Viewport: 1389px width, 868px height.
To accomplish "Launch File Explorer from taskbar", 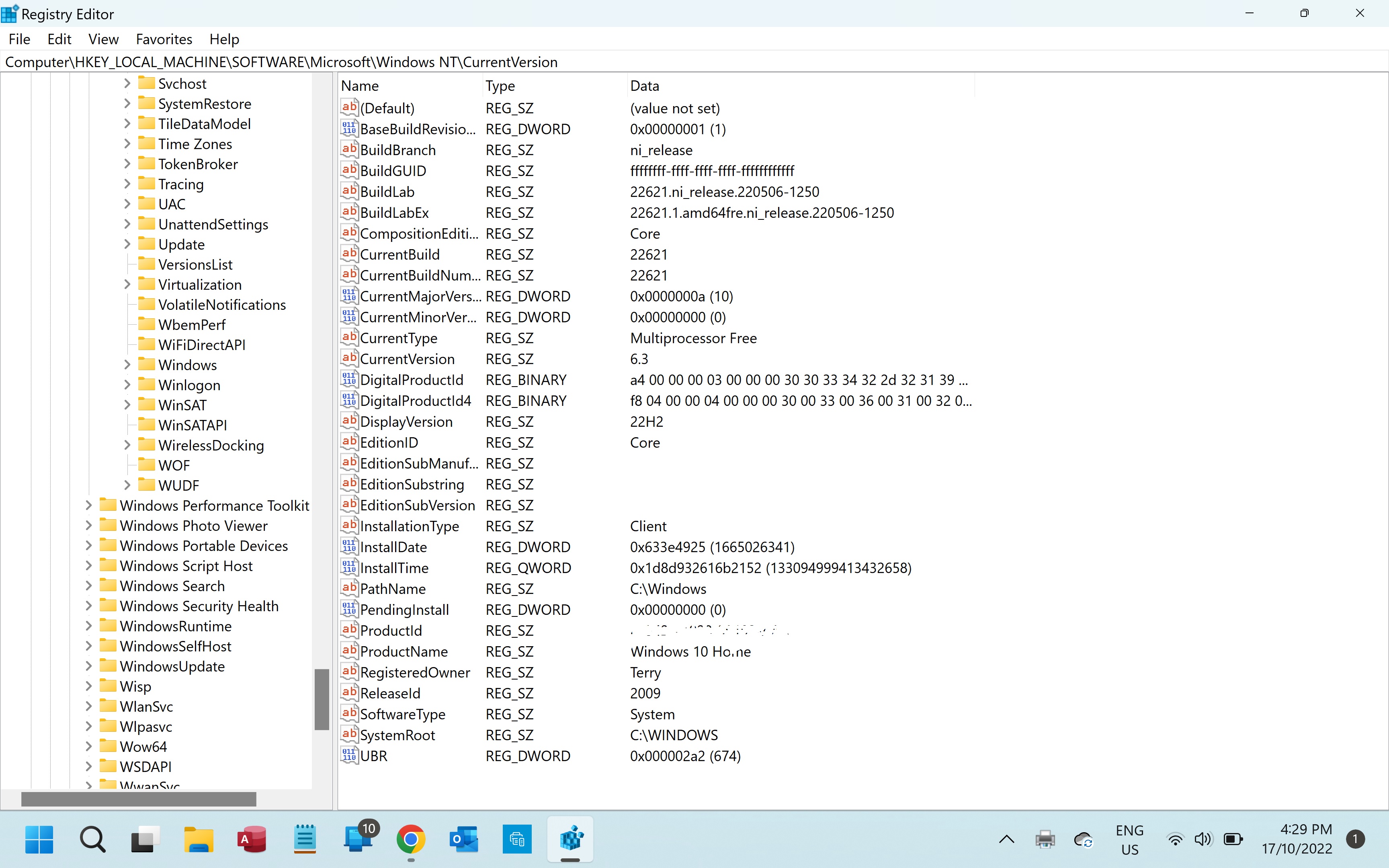I will 199,840.
